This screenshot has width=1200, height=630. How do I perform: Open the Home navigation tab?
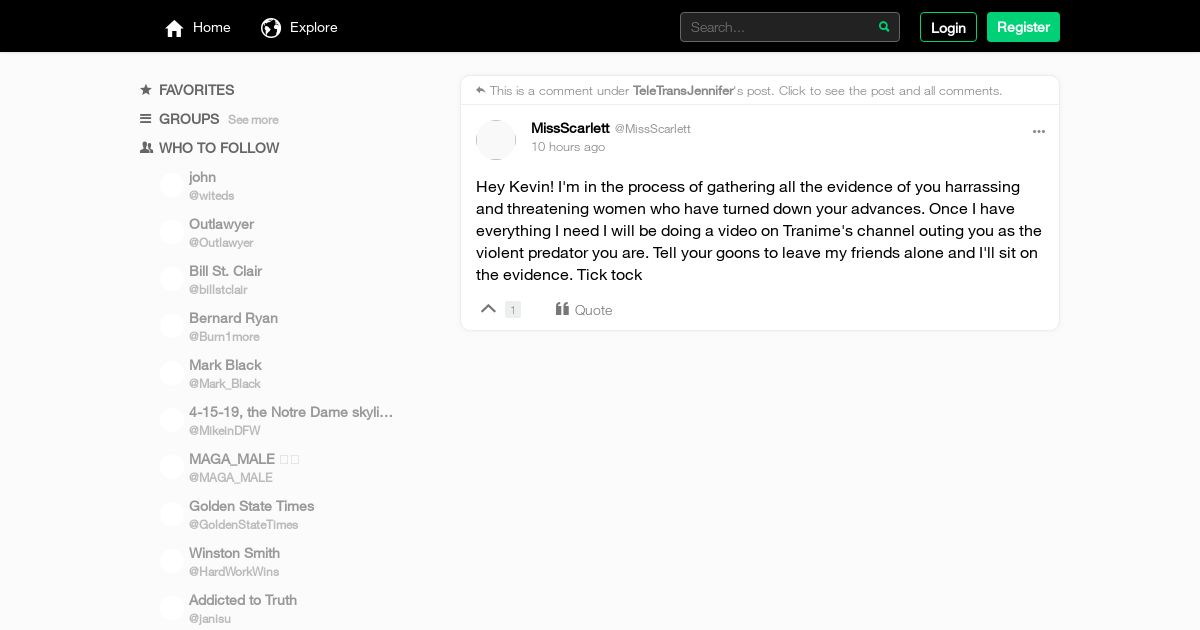tap(211, 27)
